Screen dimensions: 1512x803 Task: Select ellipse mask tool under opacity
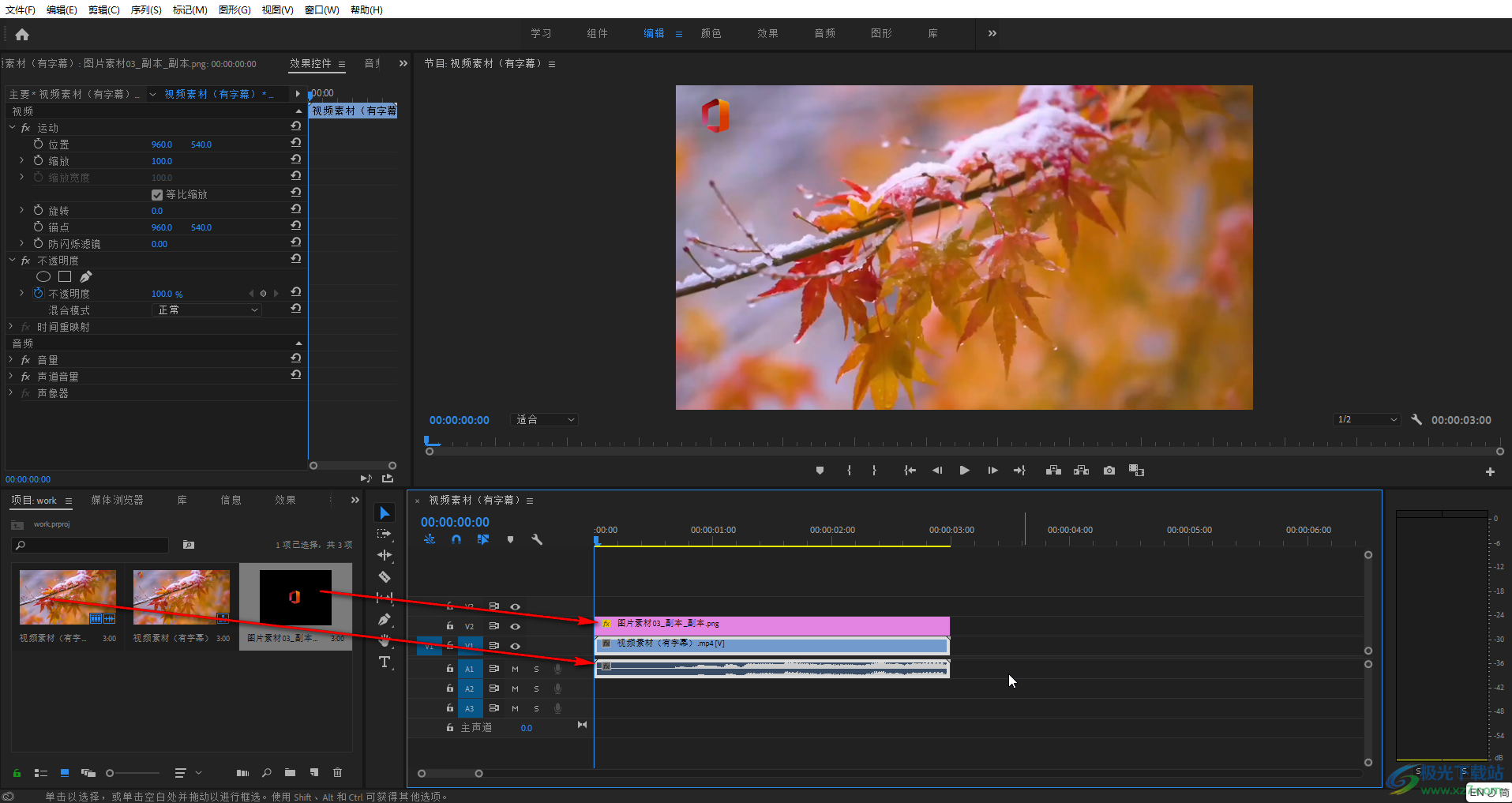pos(43,276)
